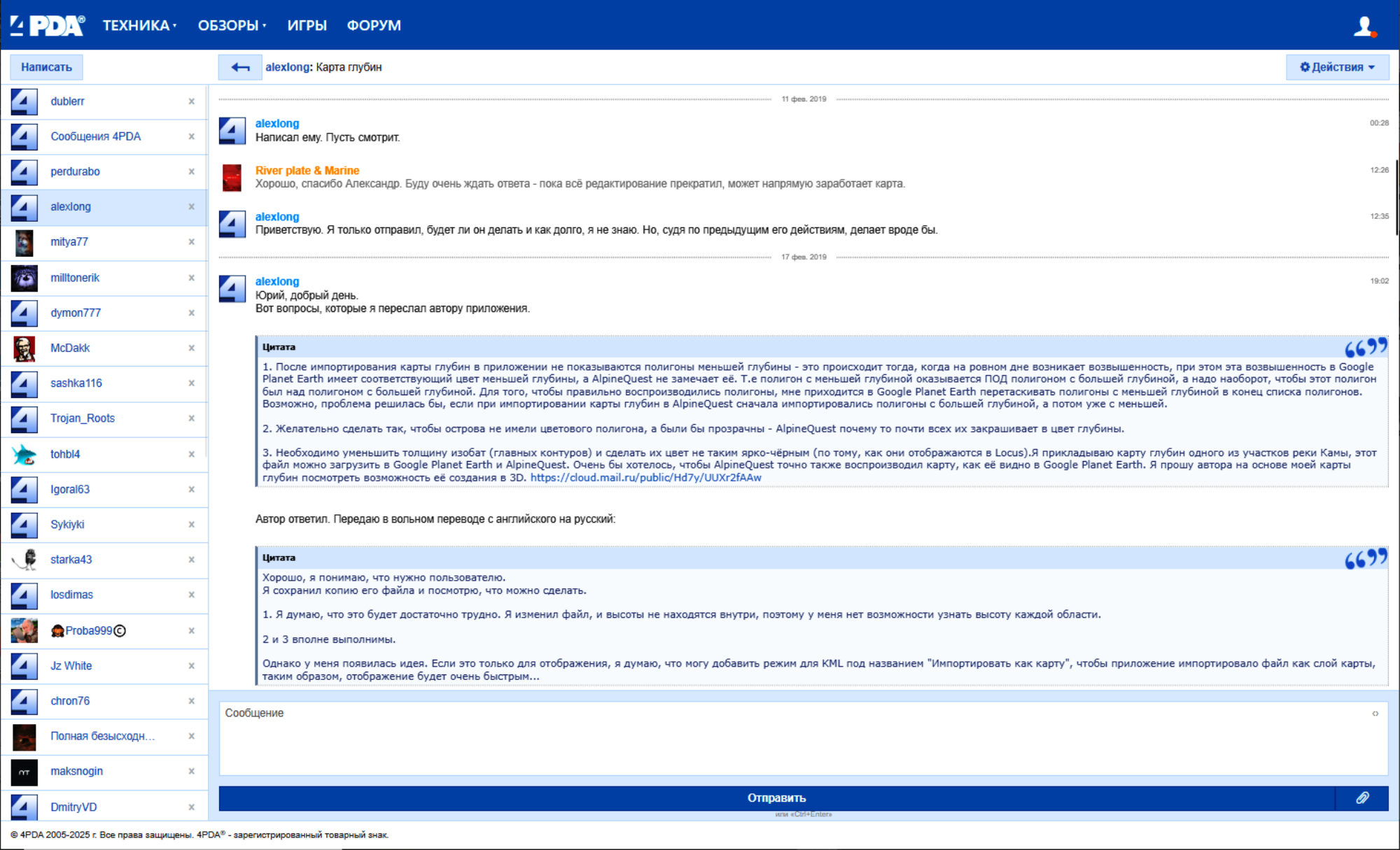Screen dimensions: 1400x850
Task: Expand the Действия dropdown
Action: [1337, 67]
